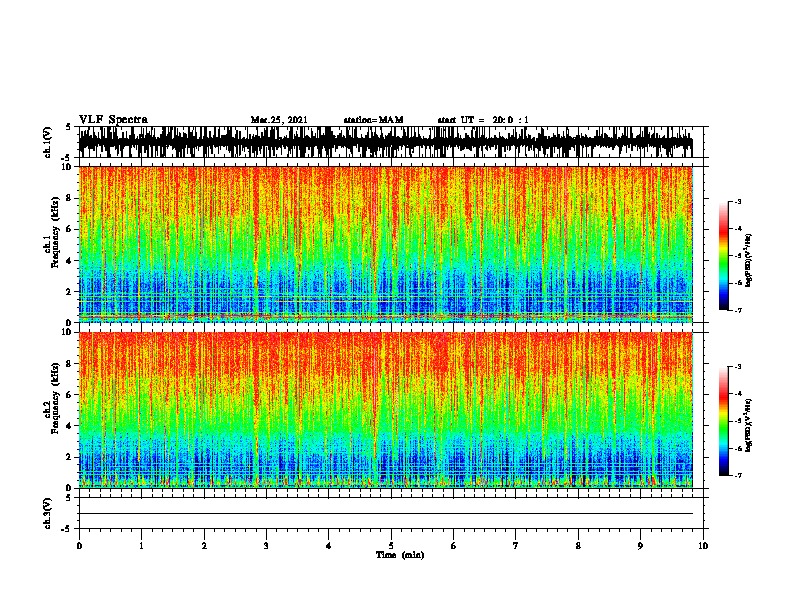Click the ch.2 "Frequency (kHz)" axis label
792x612 pixels.
(x=55, y=398)
